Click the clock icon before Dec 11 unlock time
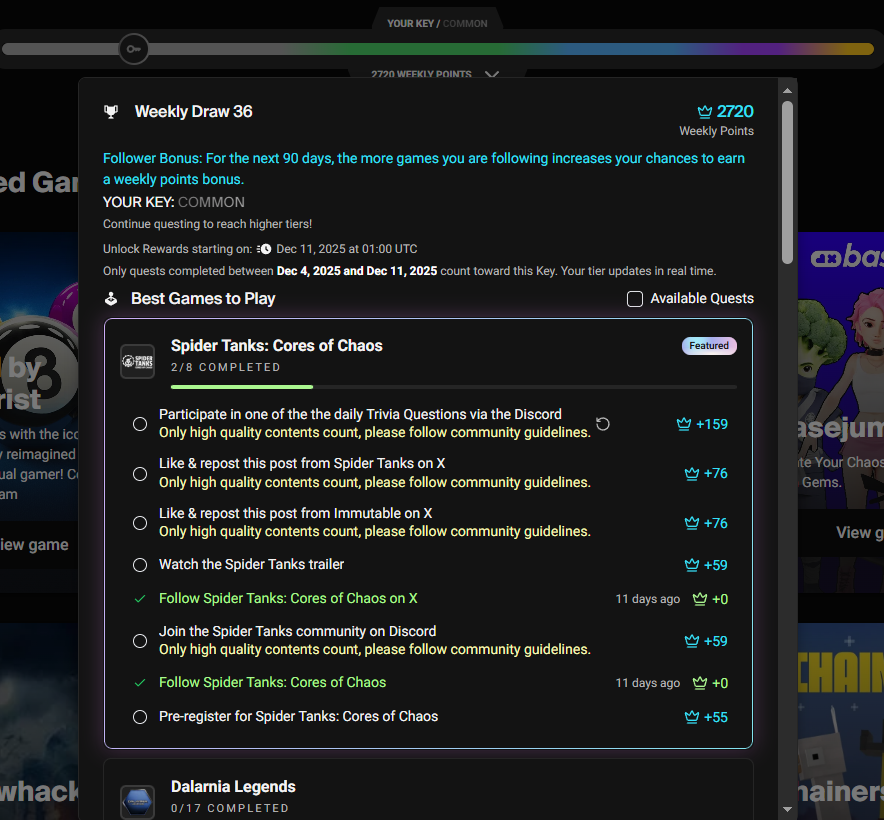 263,249
